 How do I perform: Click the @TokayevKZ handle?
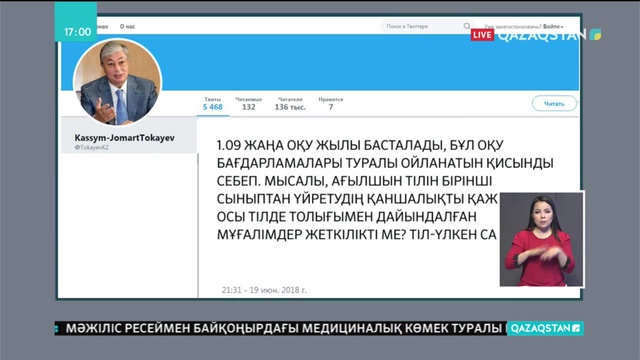(91, 148)
